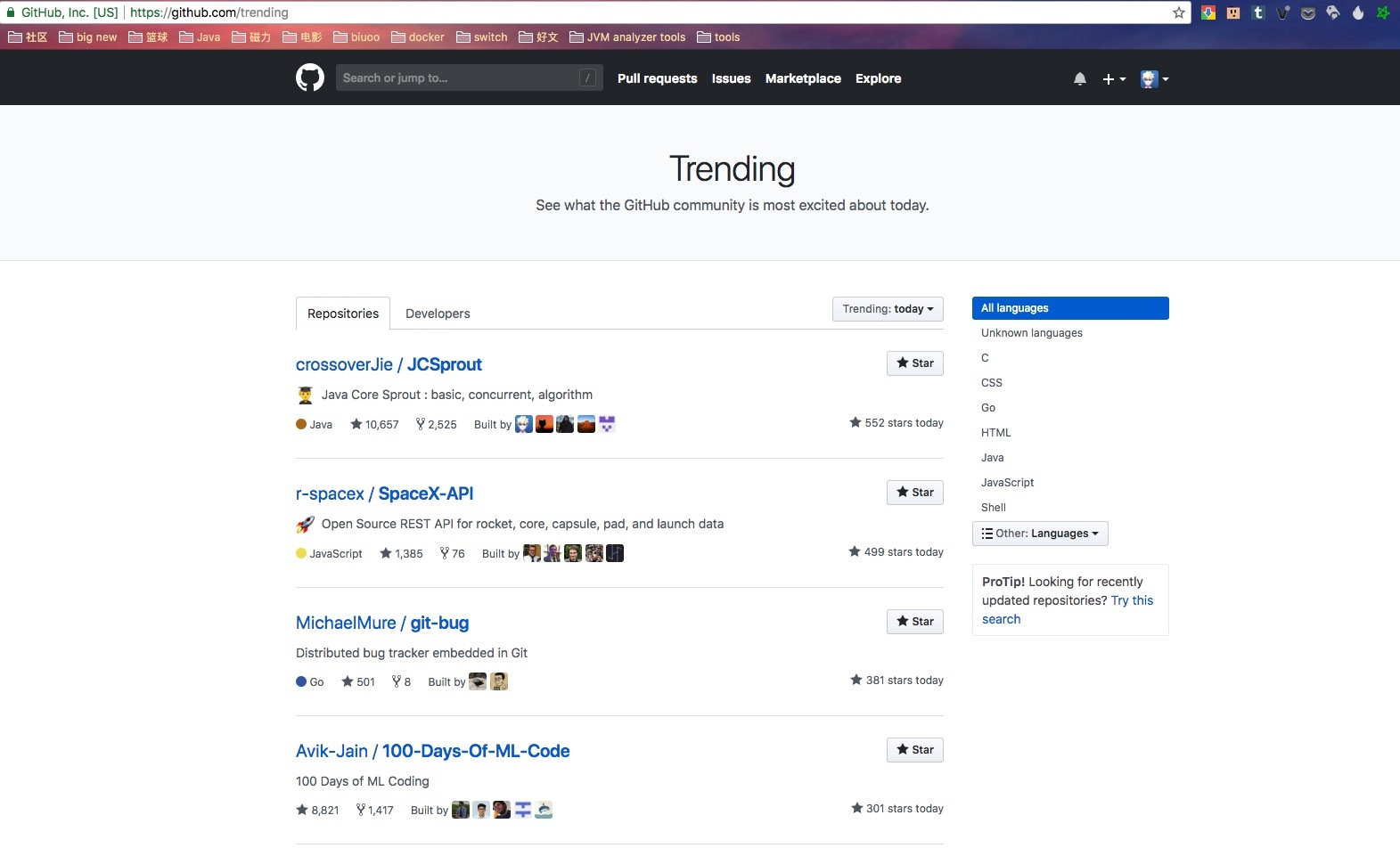The image size is (1400, 848).
Task: Click the green bug extension icon
Action: [1382, 12]
